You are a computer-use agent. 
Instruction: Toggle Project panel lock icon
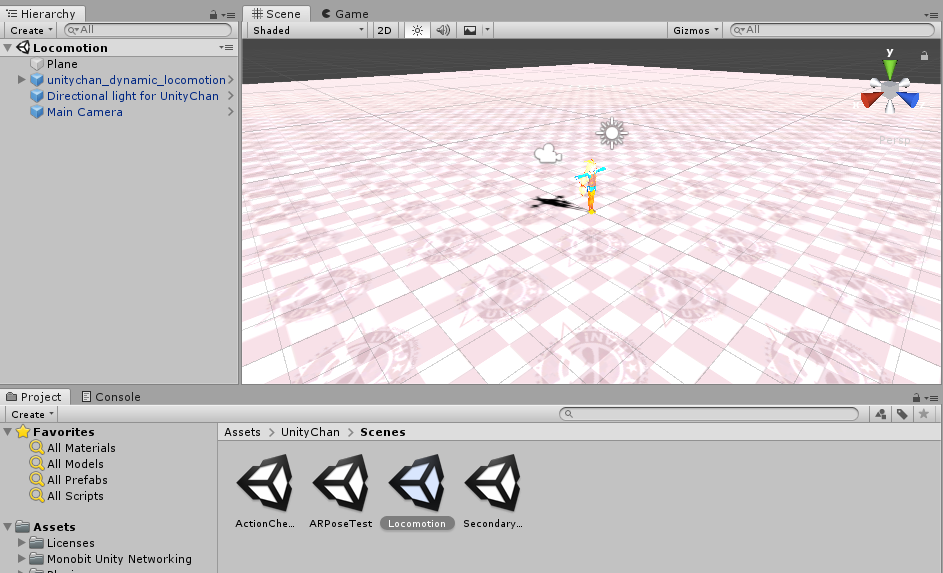click(x=916, y=397)
